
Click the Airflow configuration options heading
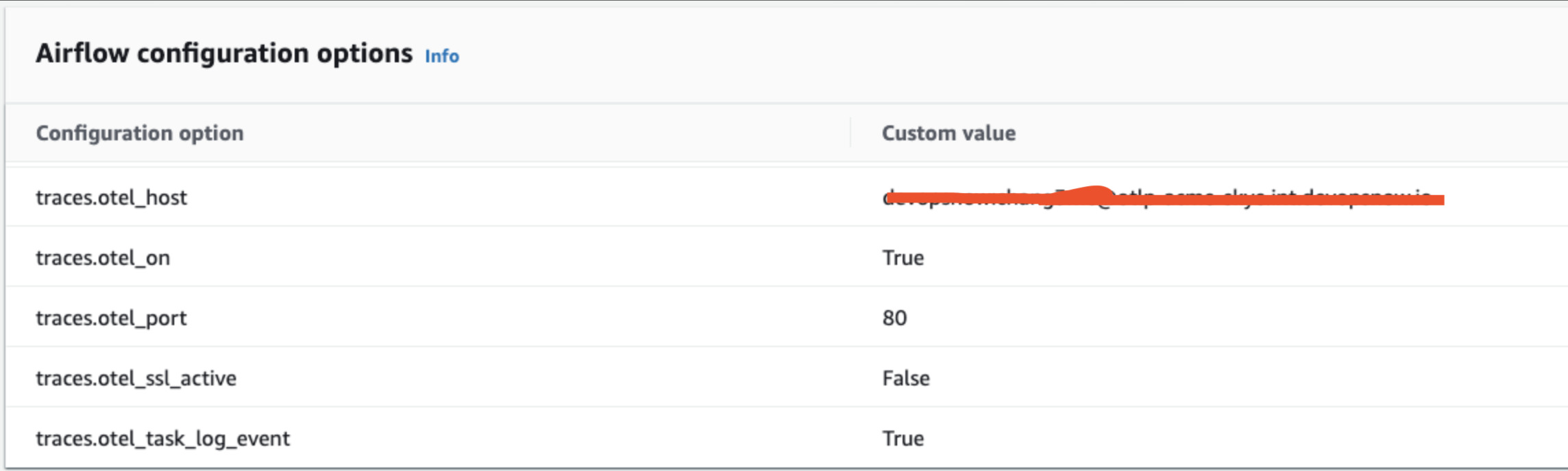[x=224, y=53]
